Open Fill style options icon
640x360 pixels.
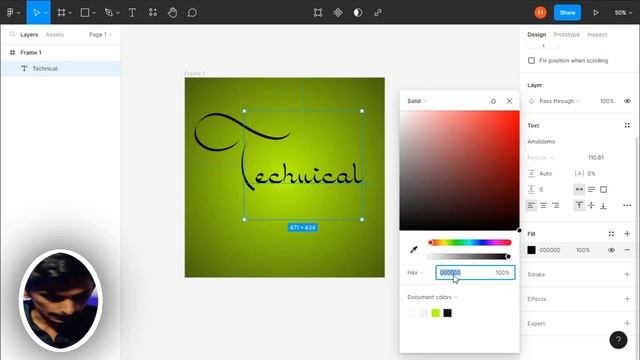(x=611, y=234)
